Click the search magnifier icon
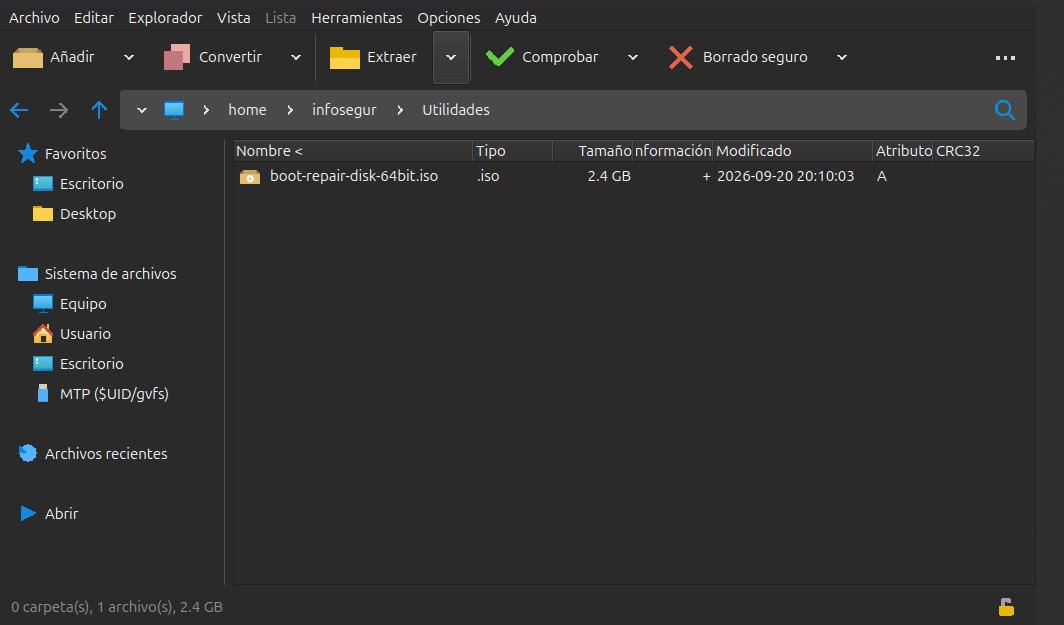Screen dimensions: 1064x625 (x=1005, y=110)
